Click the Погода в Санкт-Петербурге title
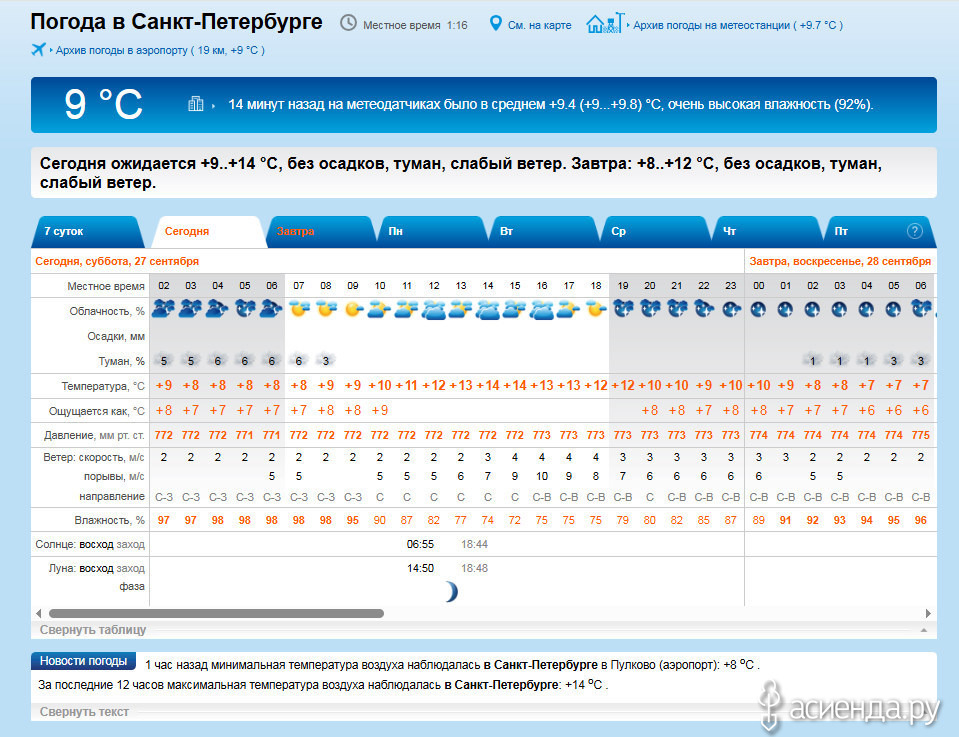This screenshot has width=959, height=737. [x=176, y=22]
